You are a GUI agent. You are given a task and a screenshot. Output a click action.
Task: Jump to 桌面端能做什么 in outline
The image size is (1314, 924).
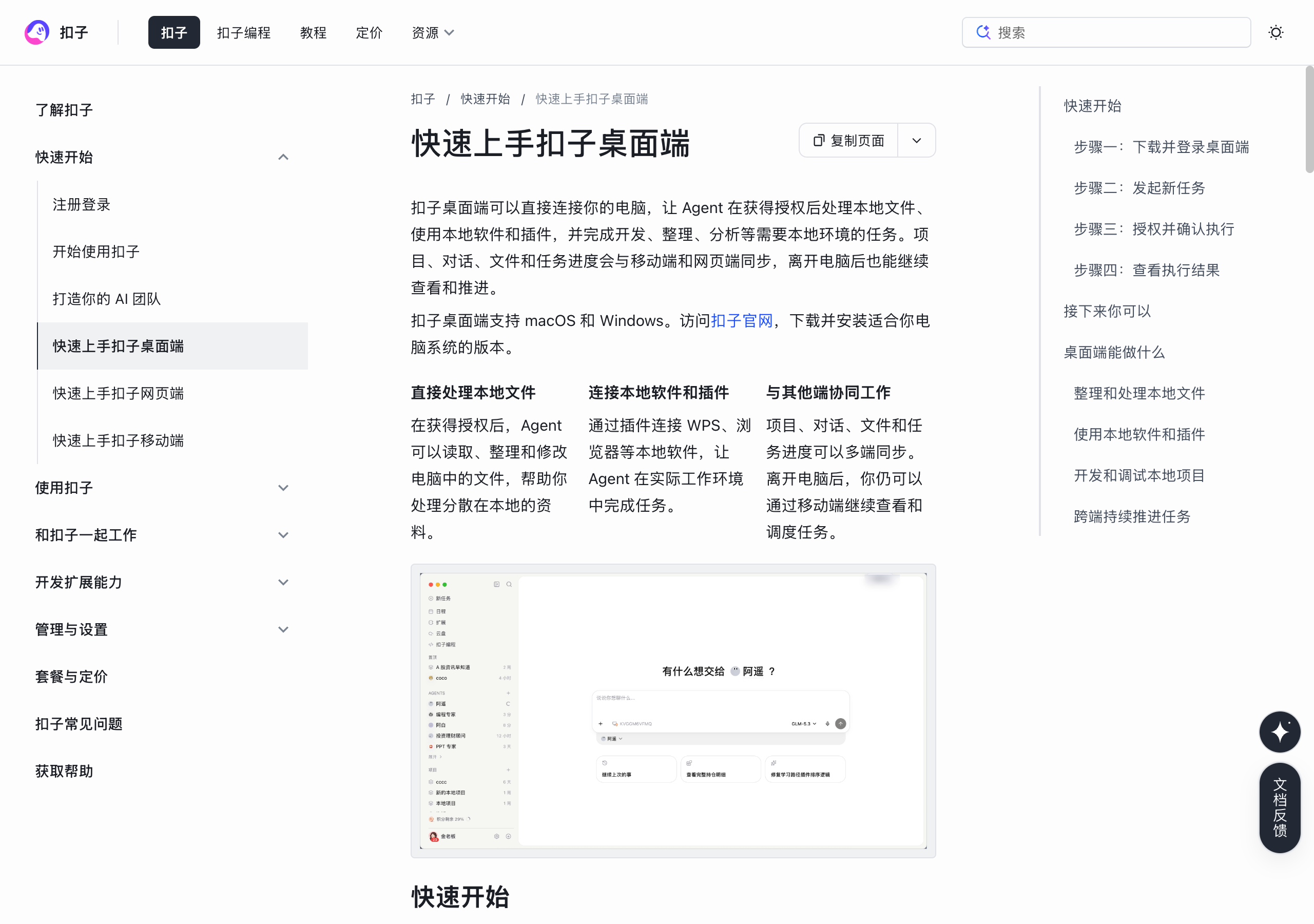(x=1114, y=352)
